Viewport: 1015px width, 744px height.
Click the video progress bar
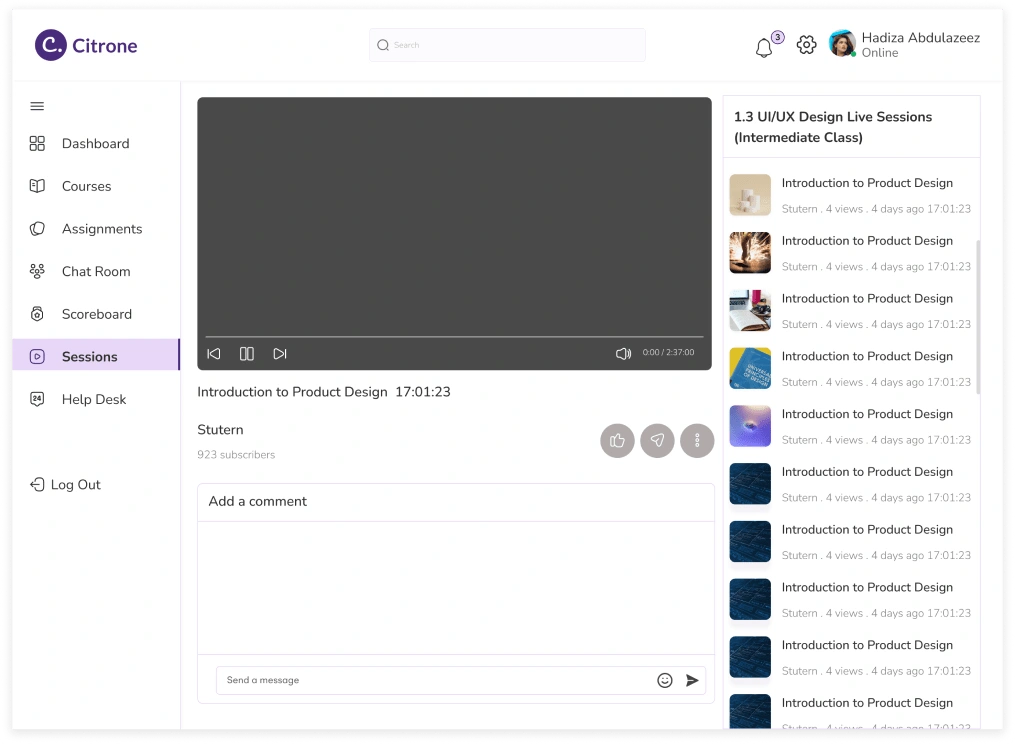point(454,337)
